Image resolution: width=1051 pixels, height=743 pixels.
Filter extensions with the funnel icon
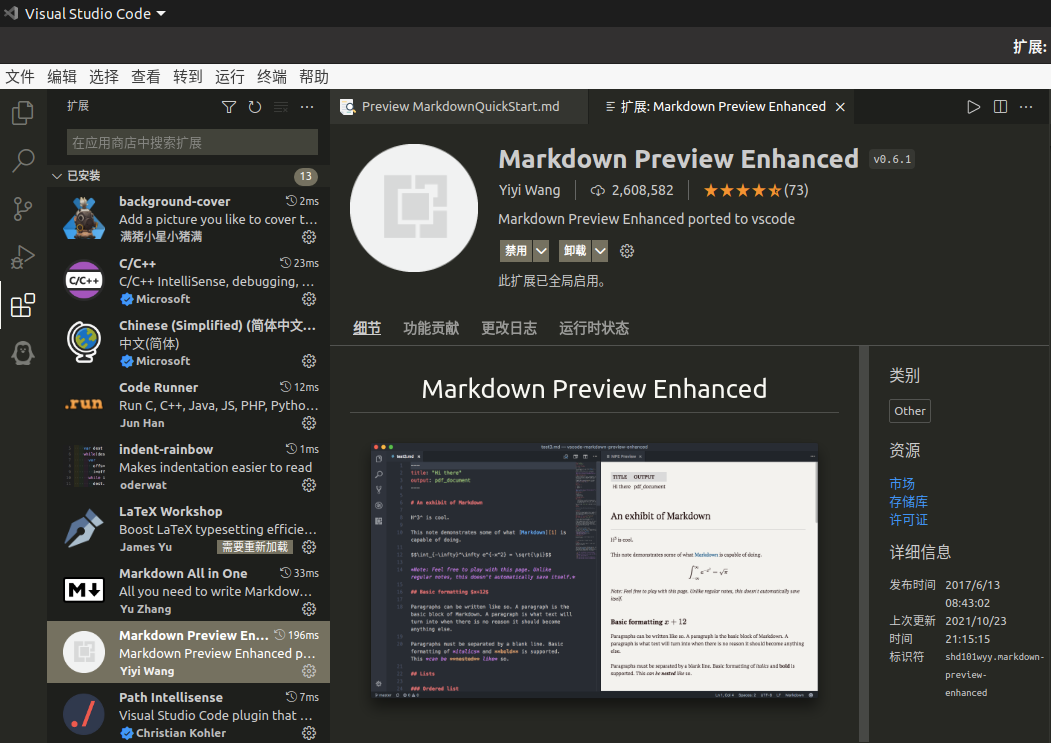tap(229, 107)
